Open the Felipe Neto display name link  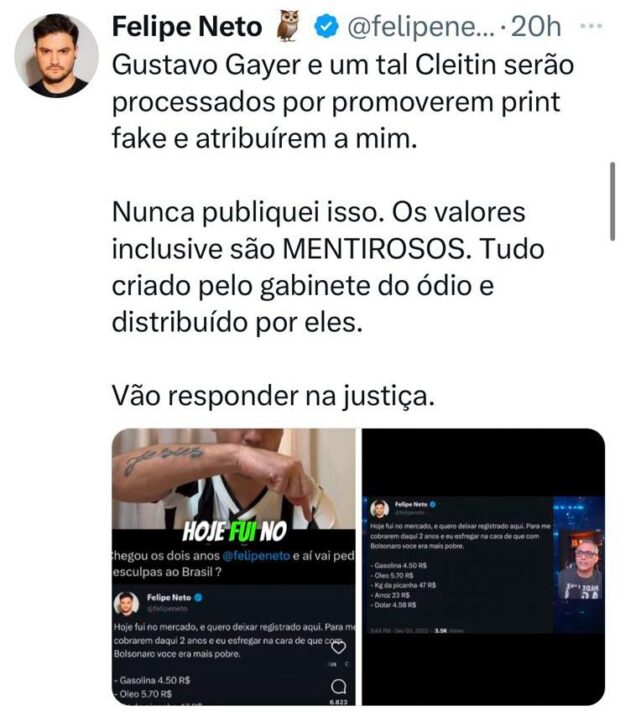click(x=187, y=26)
